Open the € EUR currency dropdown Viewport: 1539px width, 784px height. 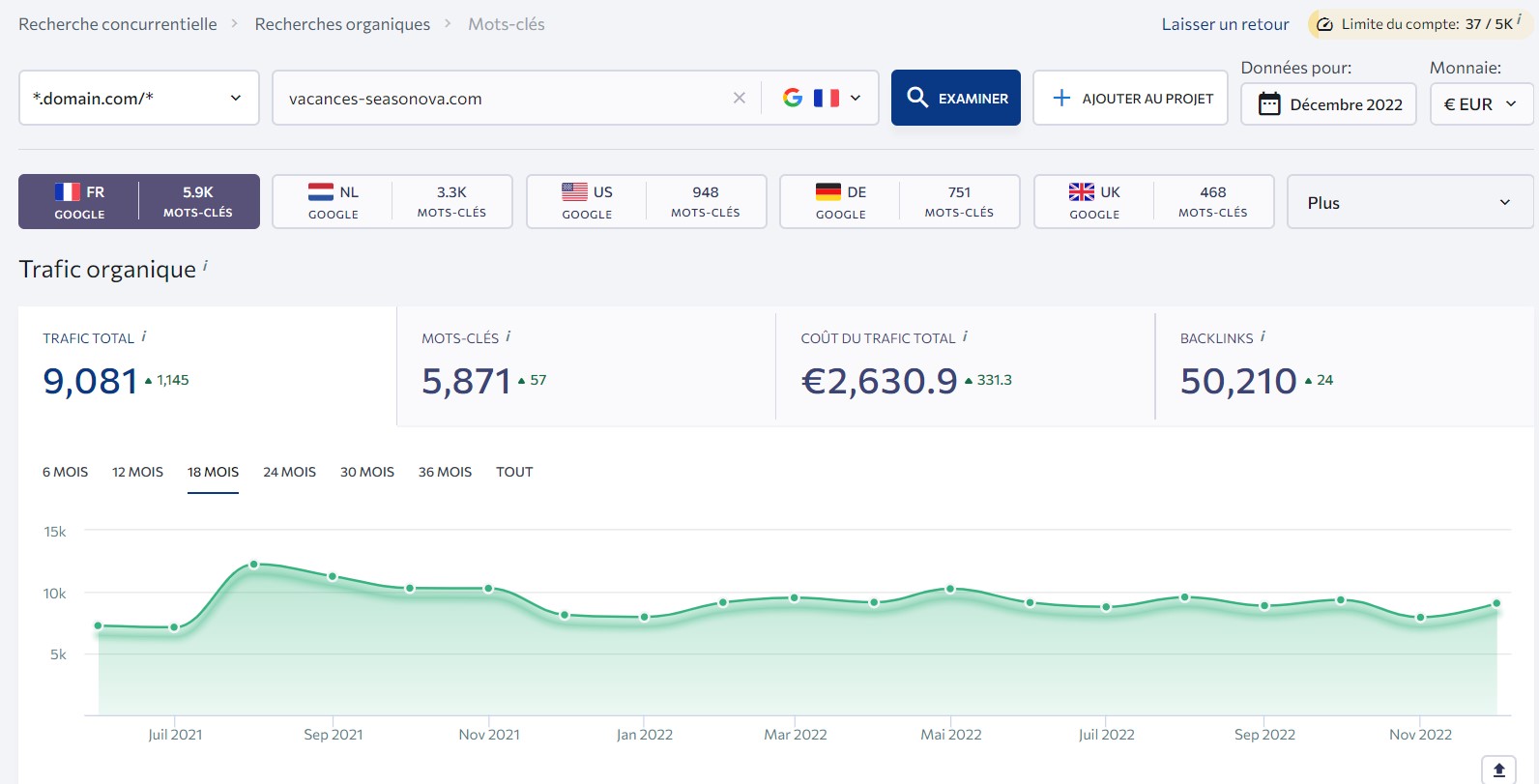[x=1481, y=103]
